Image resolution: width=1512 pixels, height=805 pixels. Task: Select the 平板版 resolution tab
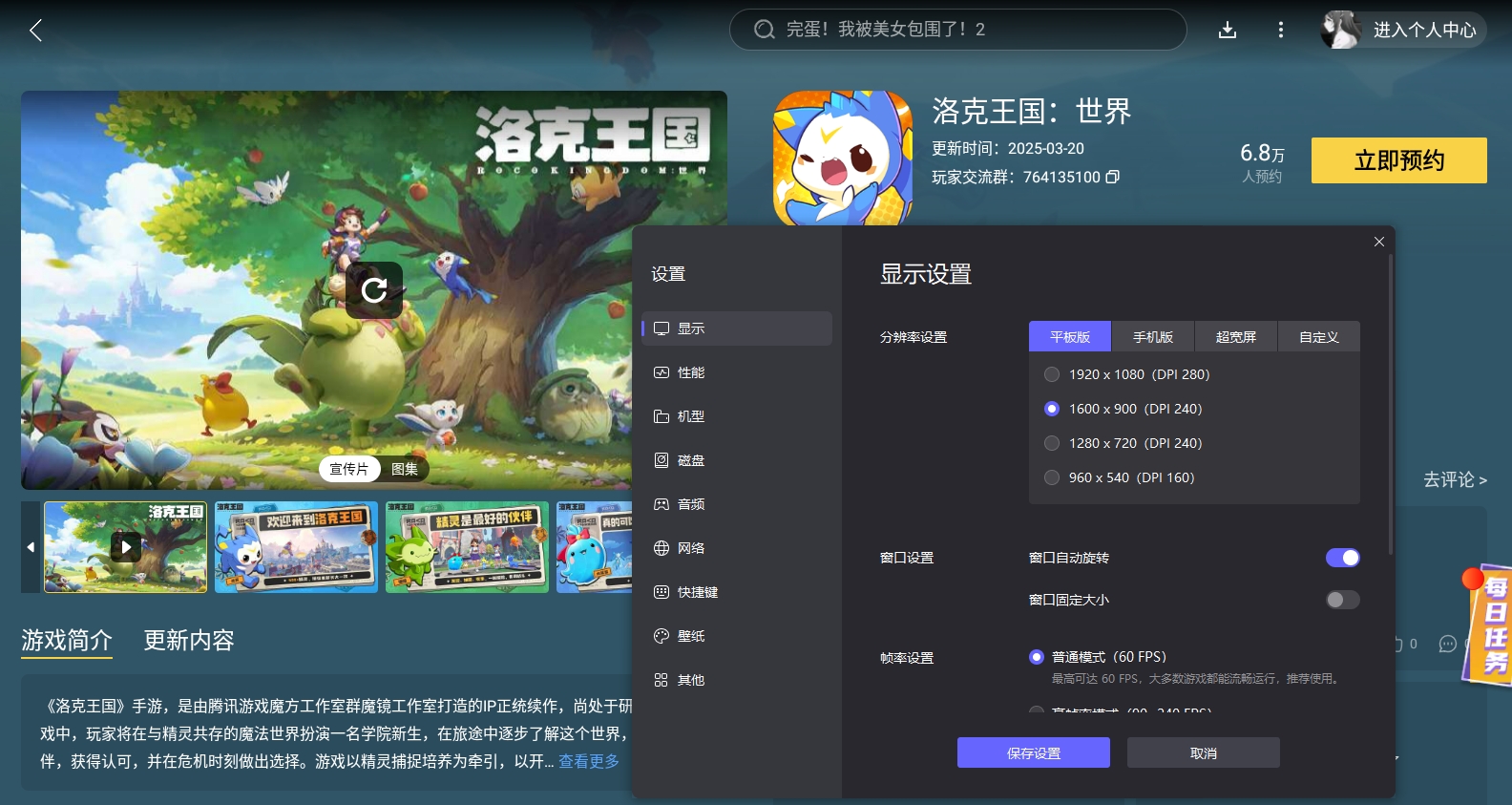(1070, 337)
